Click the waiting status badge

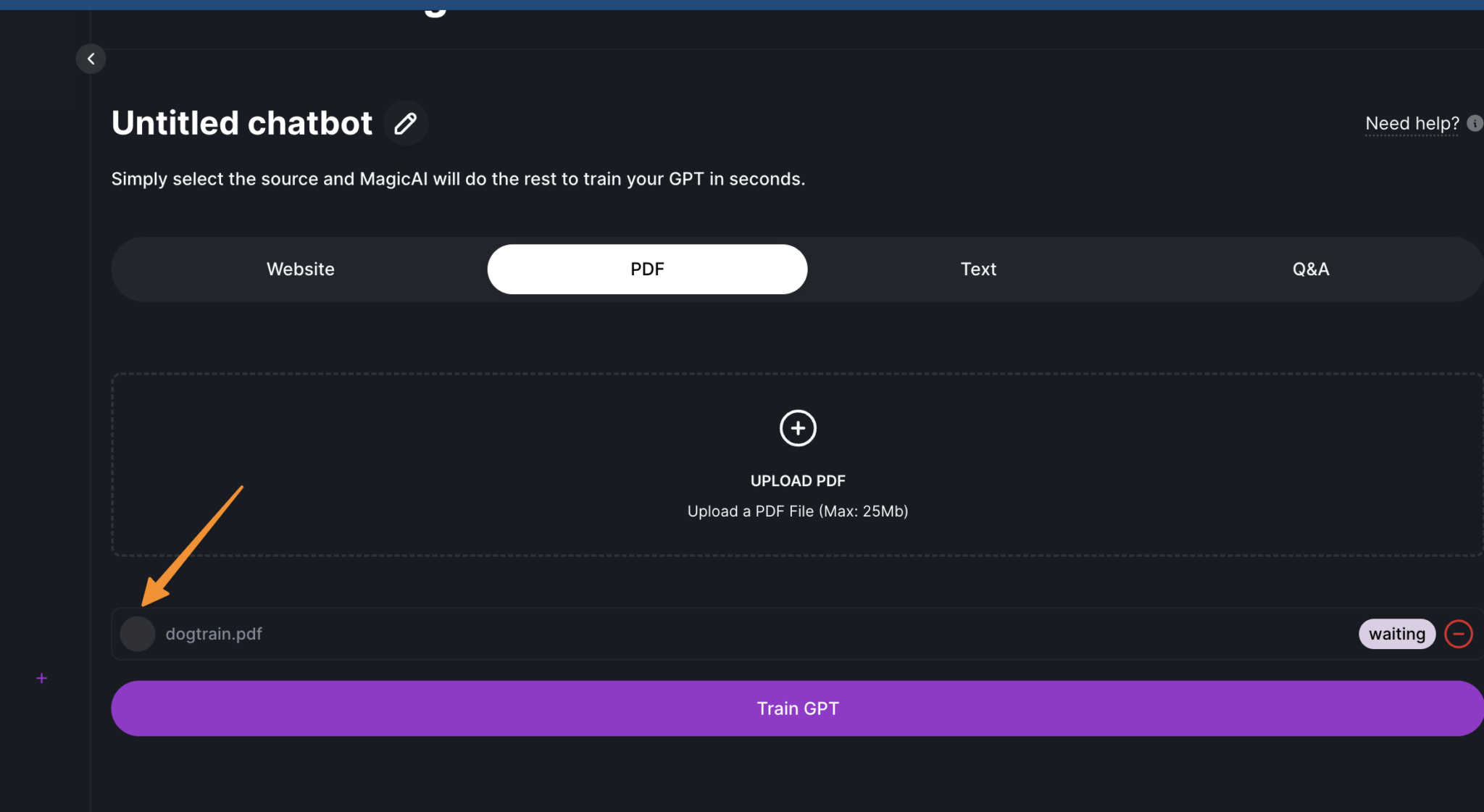click(x=1396, y=634)
